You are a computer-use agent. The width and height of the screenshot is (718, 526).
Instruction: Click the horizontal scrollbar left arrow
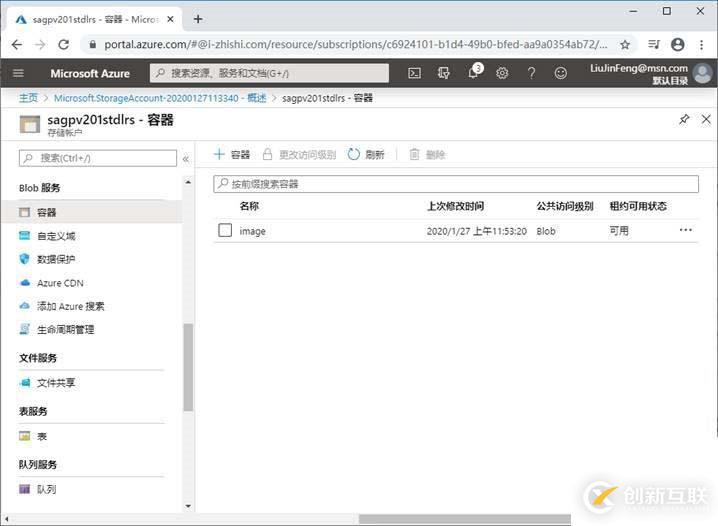click(x=6, y=519)
